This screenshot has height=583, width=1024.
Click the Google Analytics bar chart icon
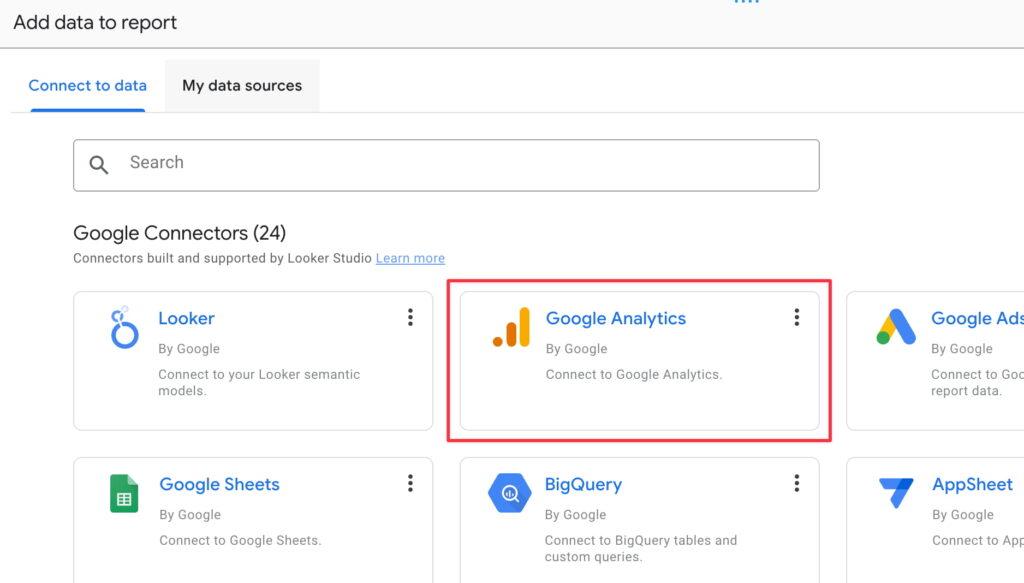(511, 328)
